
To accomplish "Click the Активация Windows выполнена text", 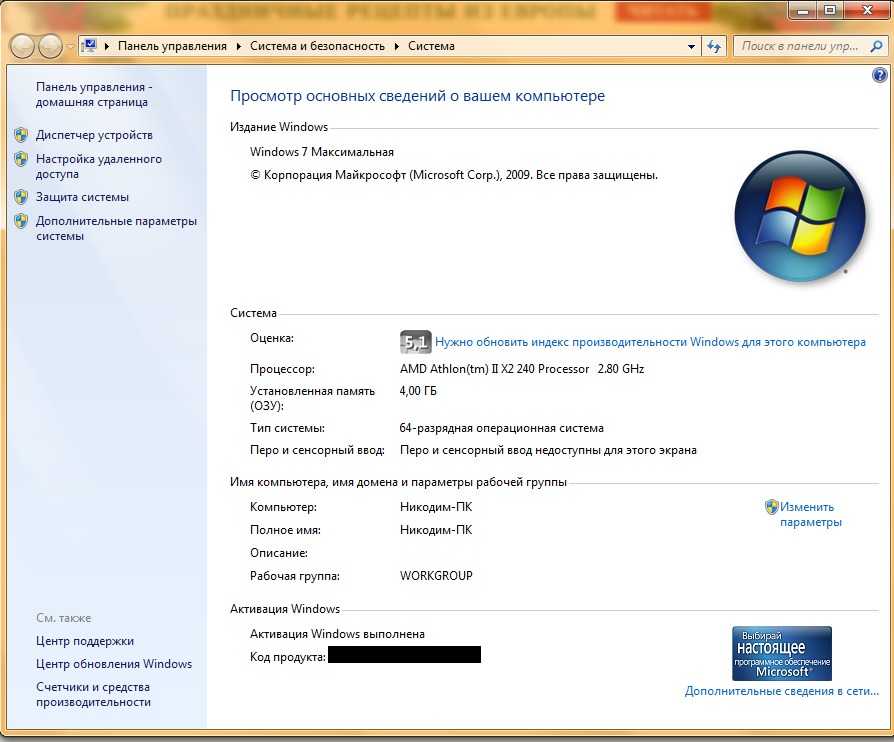I will [337, 634].
